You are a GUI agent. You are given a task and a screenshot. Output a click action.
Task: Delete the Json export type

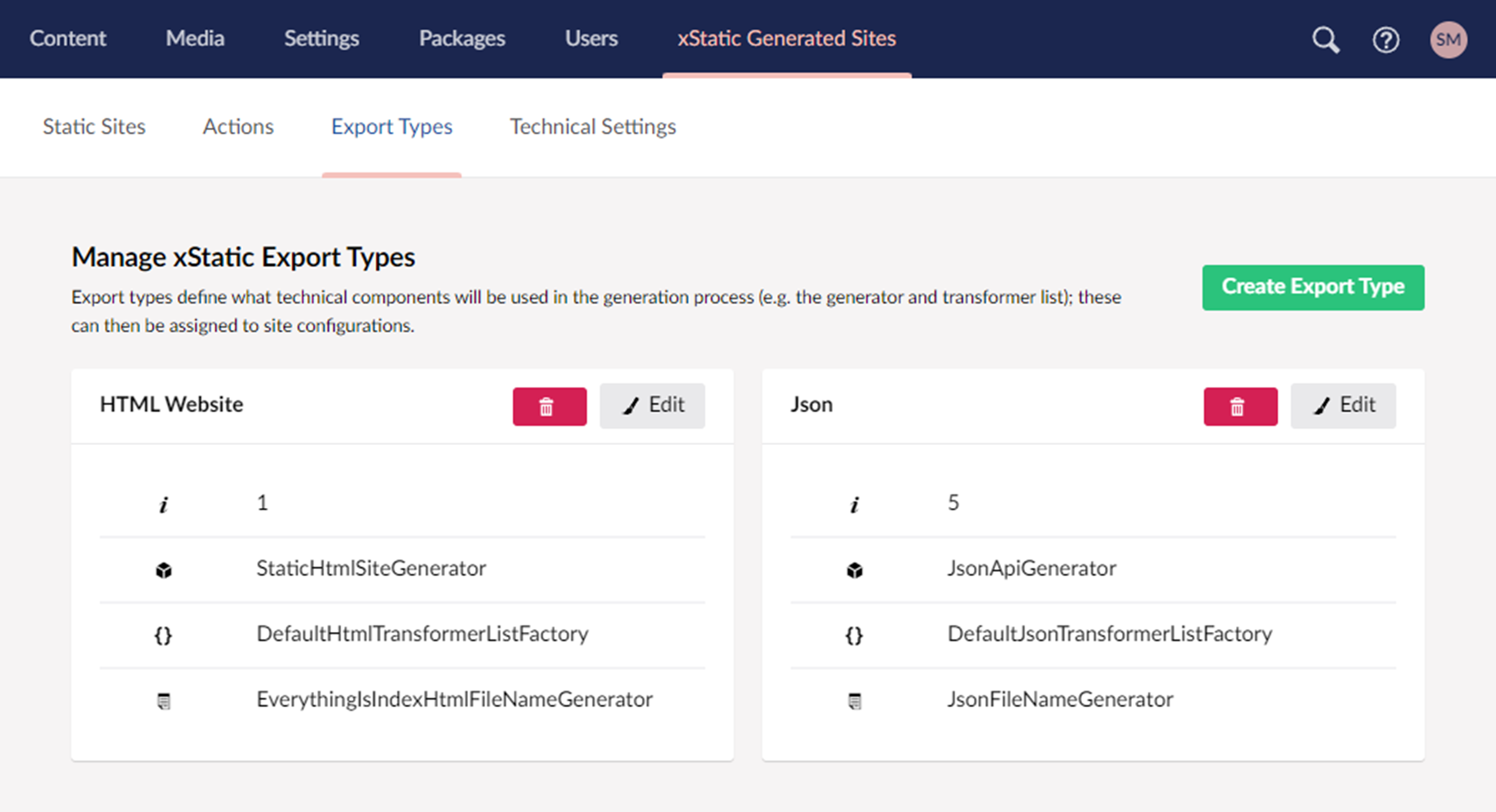(x=1240, y=406)
